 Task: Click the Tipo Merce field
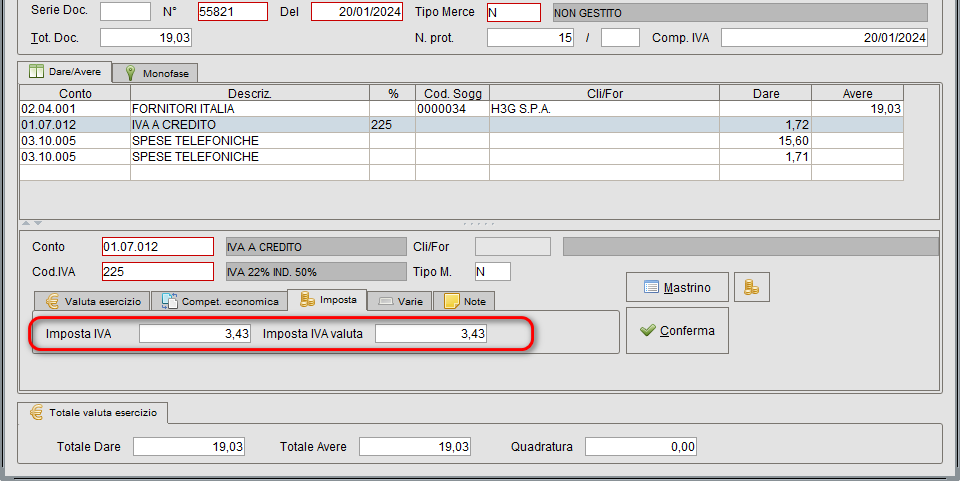[x=514, y=12]
